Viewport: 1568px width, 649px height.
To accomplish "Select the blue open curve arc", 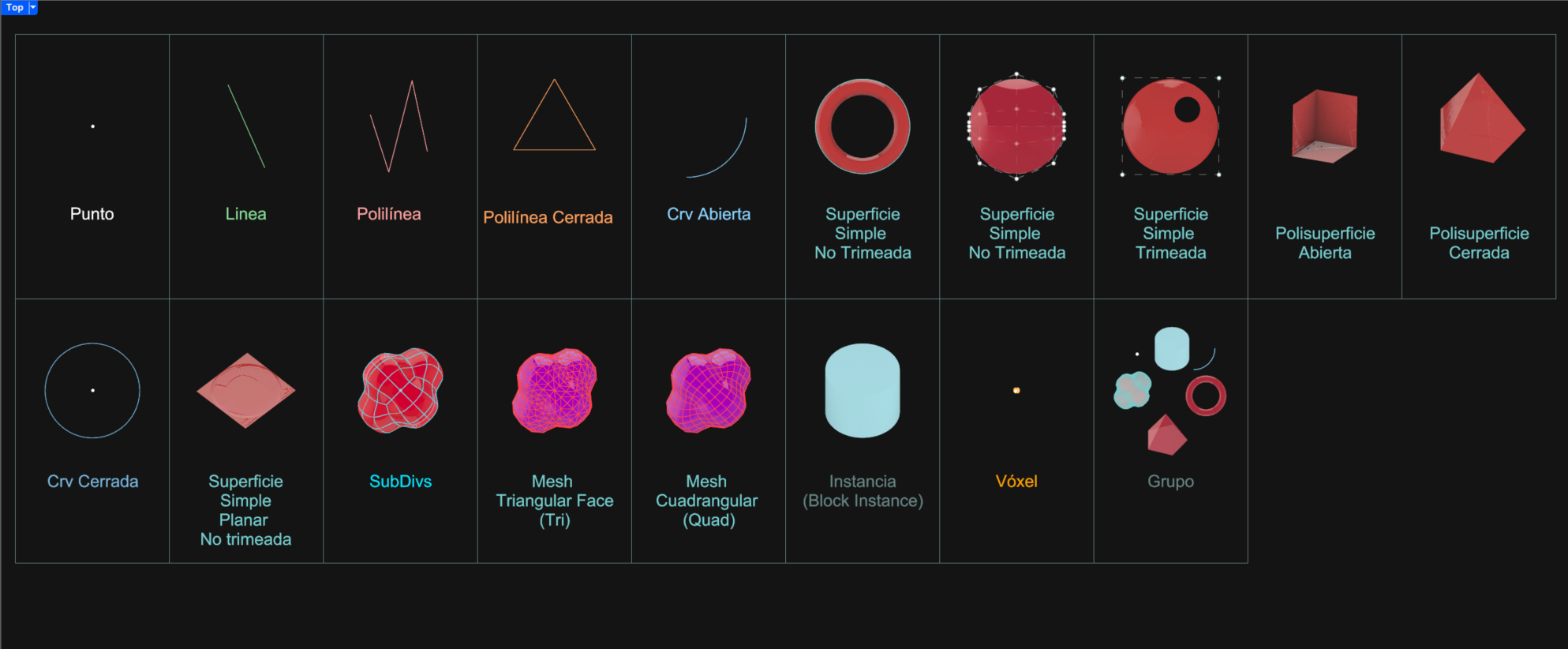I will pos(731,157).
